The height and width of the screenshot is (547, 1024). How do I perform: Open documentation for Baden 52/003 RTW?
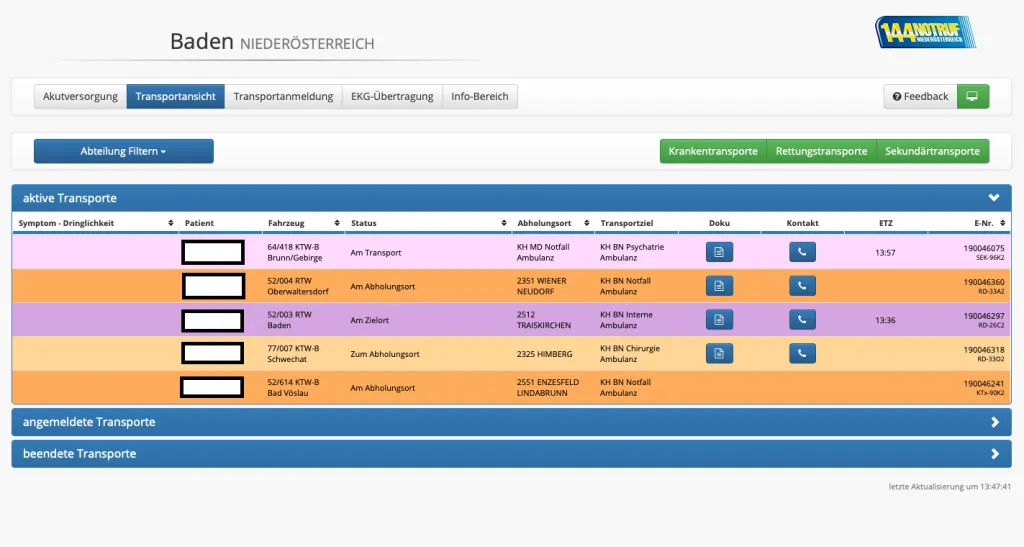[x=719, y=320]
